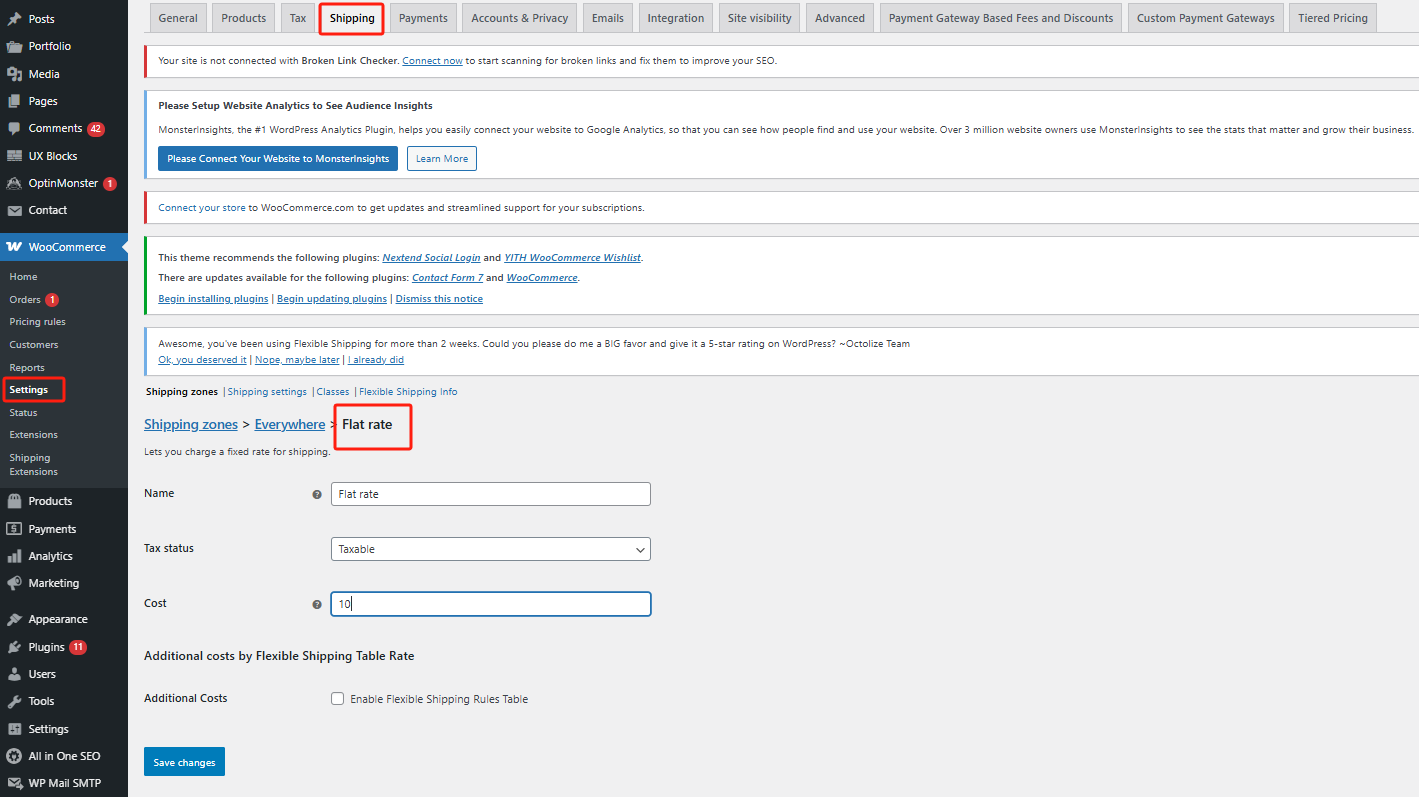Viewport: 1419px width, 797px height.
Task: Click the Posts pin icon in the sidebar
Action: (x=14, y=19)
